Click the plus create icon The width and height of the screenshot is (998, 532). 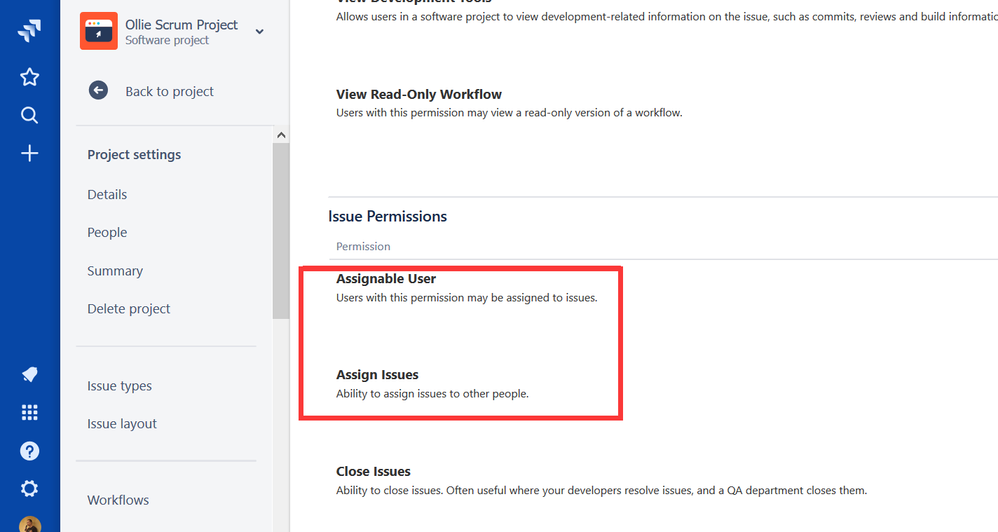pos(29,153)
